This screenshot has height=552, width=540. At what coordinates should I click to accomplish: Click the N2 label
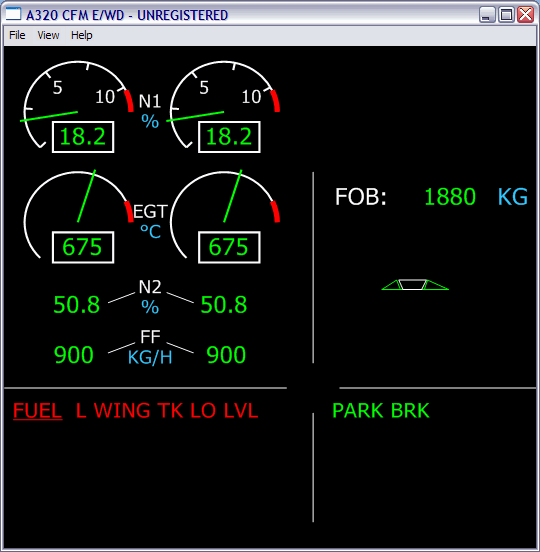pos(150,287)
